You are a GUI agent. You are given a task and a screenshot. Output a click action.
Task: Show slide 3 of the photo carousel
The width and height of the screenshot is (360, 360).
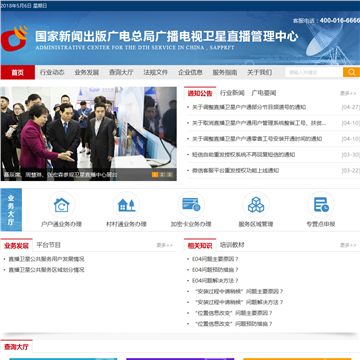169,174
